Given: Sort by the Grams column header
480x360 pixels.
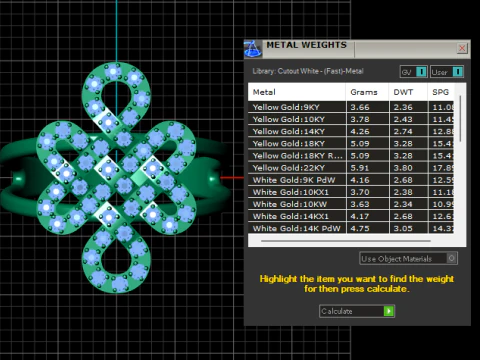Looking at the screenshot, I should pyautogui.click(x=367, y=92).
